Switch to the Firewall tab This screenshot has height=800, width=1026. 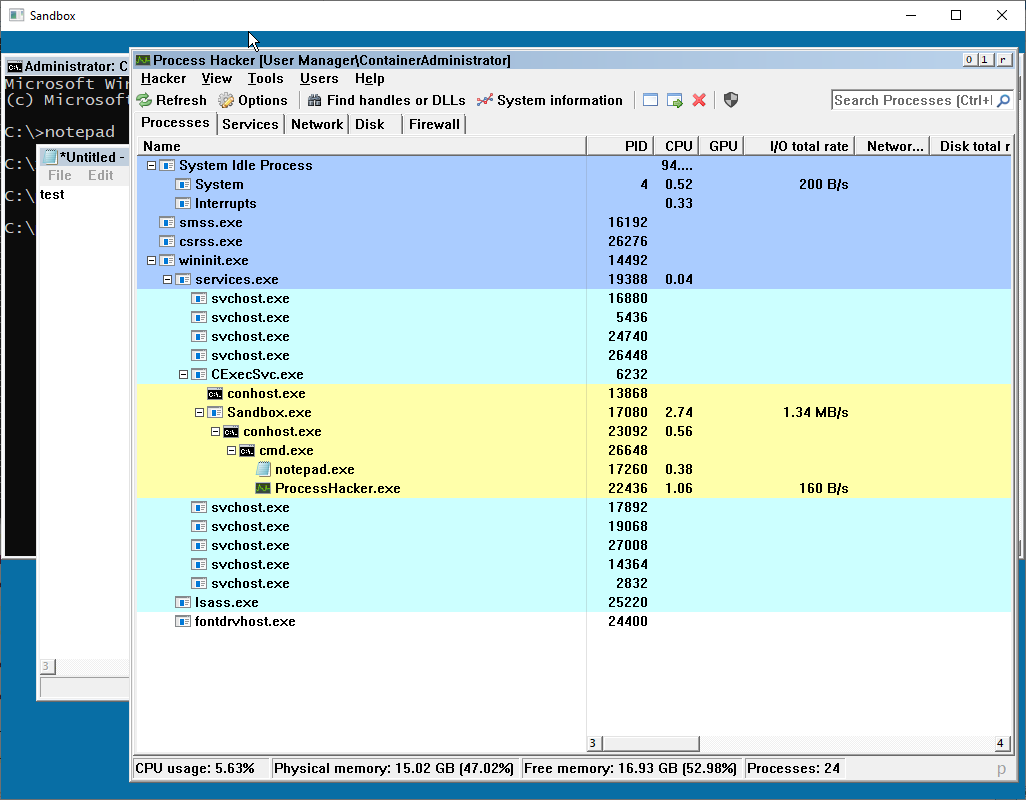434,124
